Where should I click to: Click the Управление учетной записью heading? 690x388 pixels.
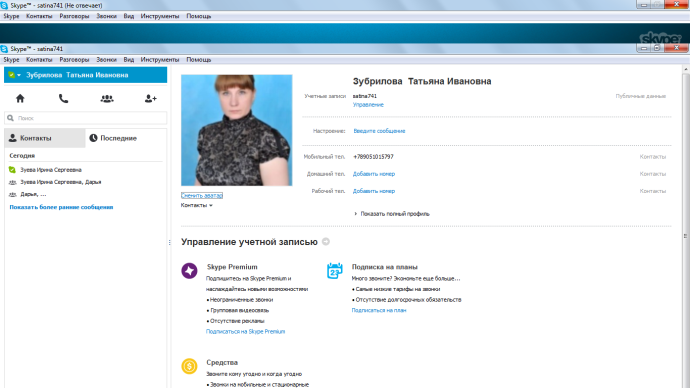point(249,242)
